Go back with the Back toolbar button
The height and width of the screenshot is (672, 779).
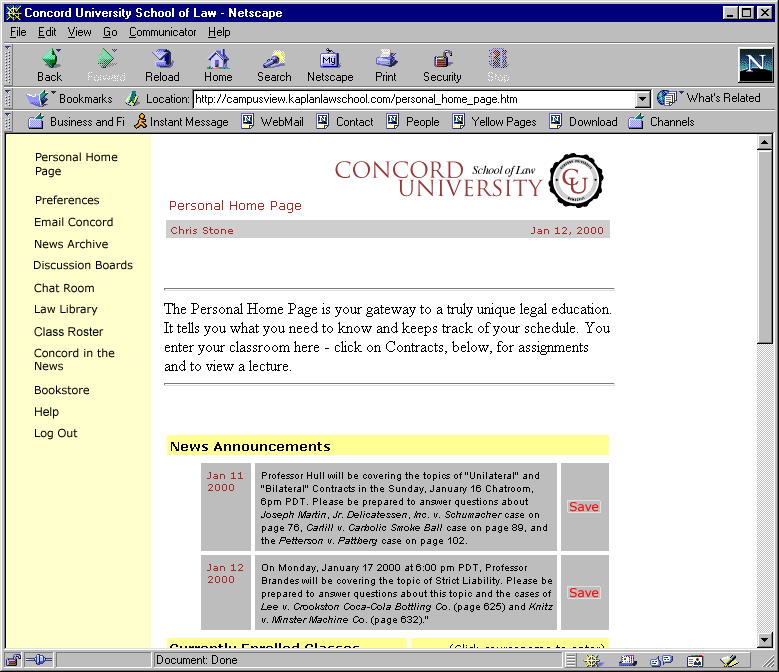click(x=50, y=65)
